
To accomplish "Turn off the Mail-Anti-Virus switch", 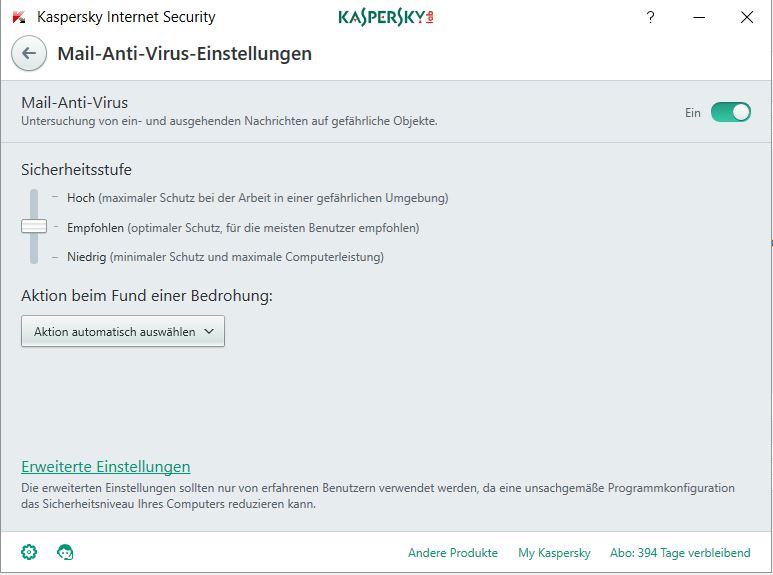I will tap(731, 112).
